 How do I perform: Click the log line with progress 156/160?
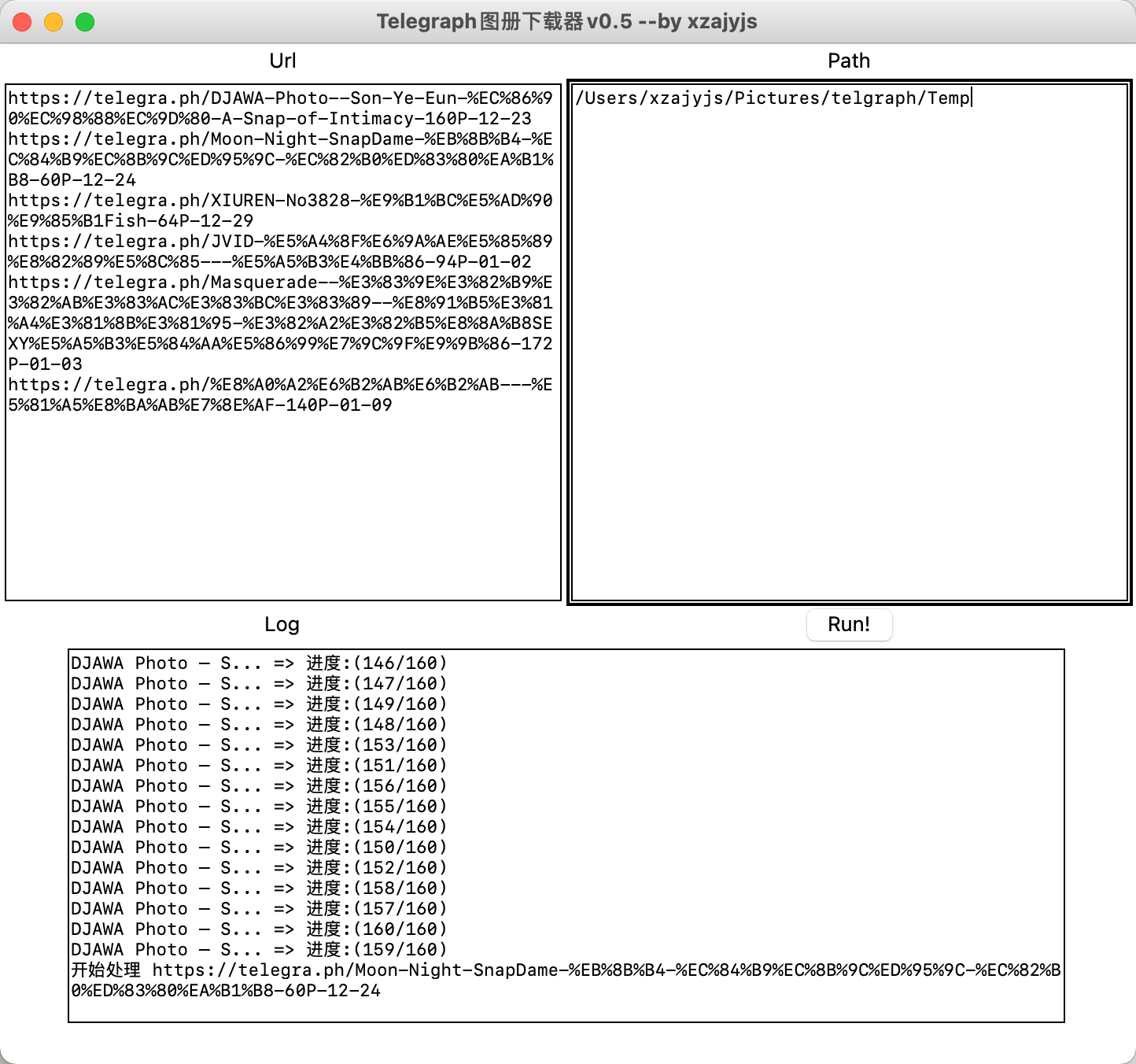coord(259,786)
